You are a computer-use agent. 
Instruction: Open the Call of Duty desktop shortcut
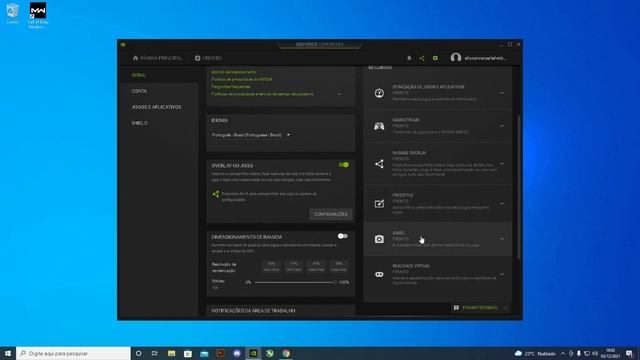tap(38, 15)
